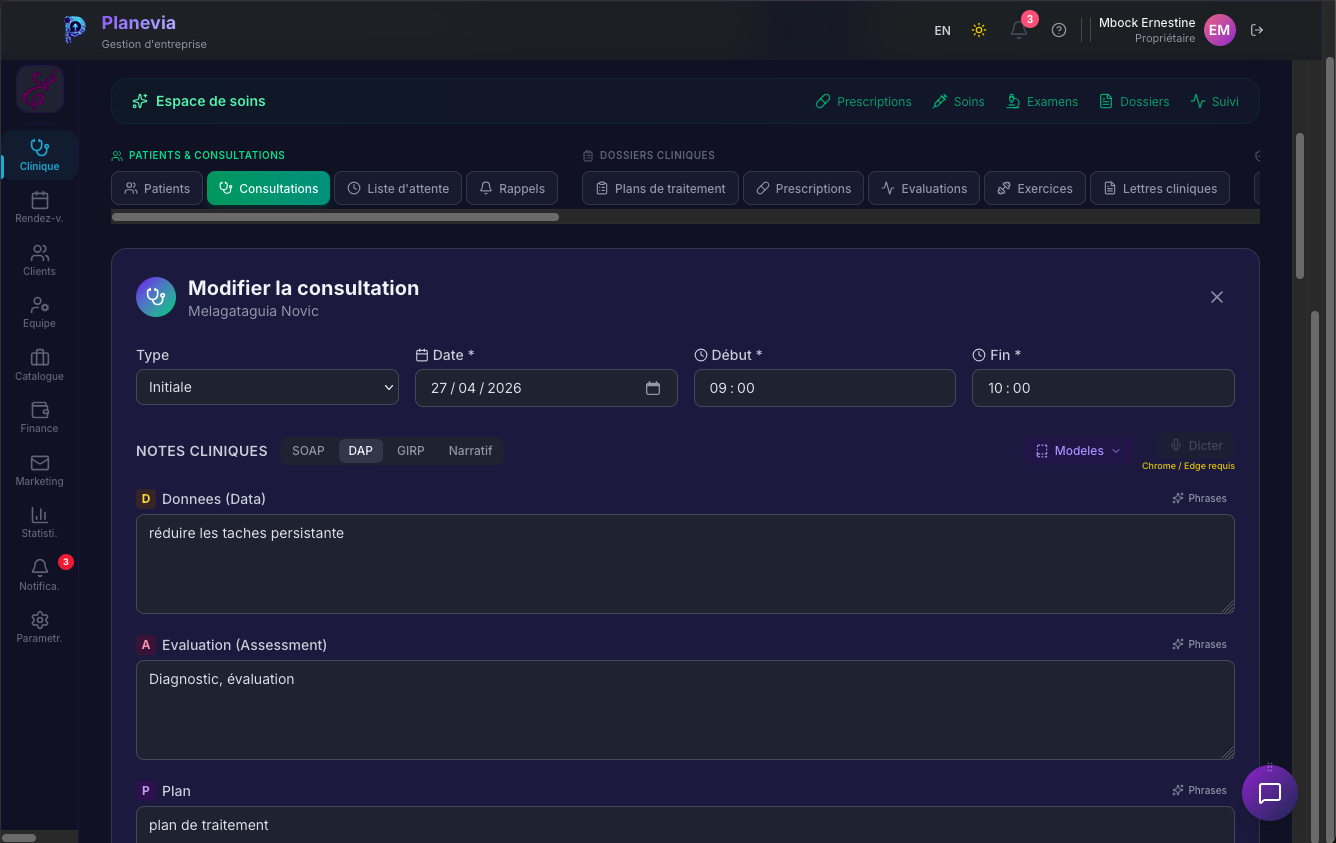Open the notifications bell in header
The width and height of the screenshot is (1336, 843).
click(x=1019, y=30)
